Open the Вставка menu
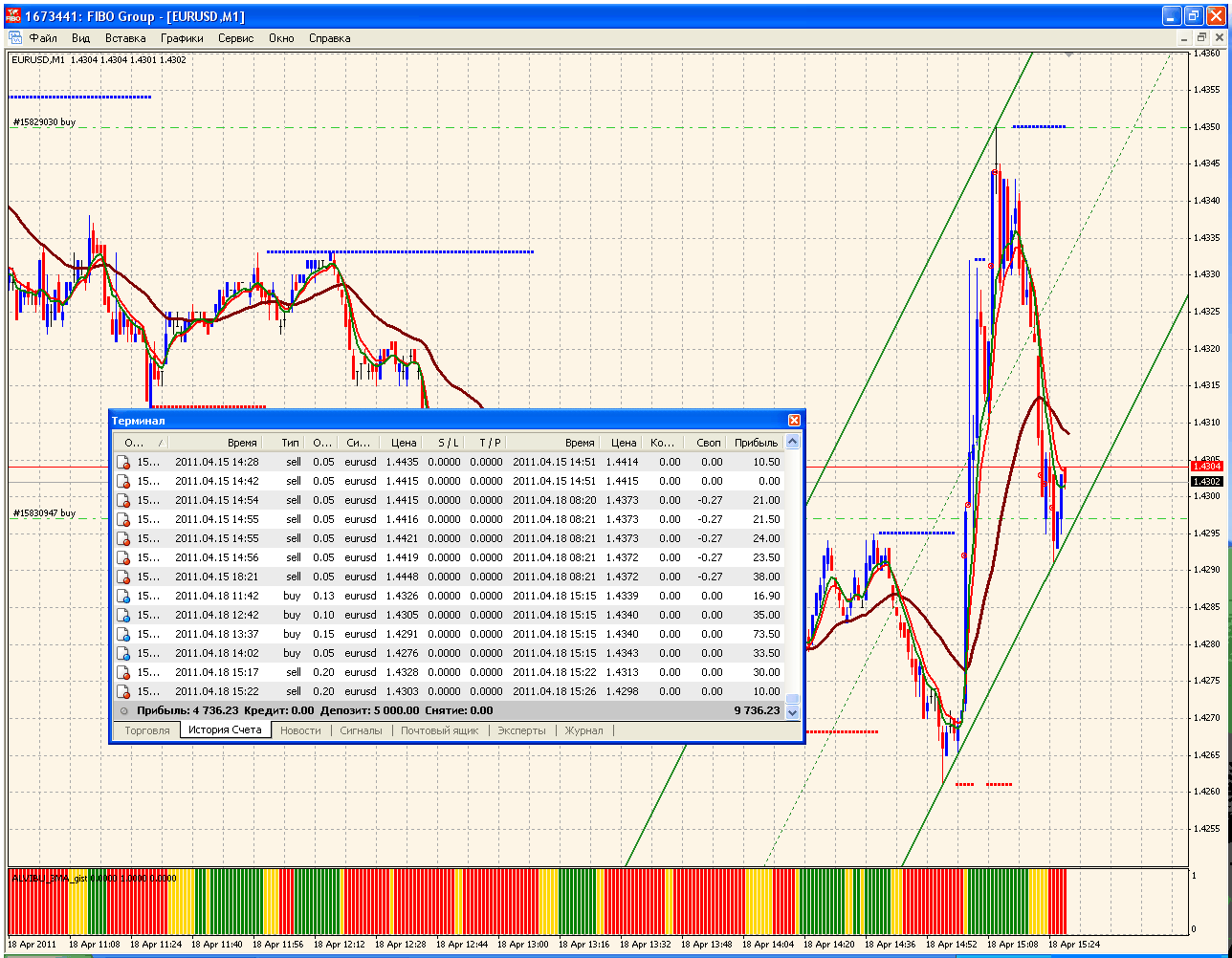The image size is (1232, 958). click(125, 38)
